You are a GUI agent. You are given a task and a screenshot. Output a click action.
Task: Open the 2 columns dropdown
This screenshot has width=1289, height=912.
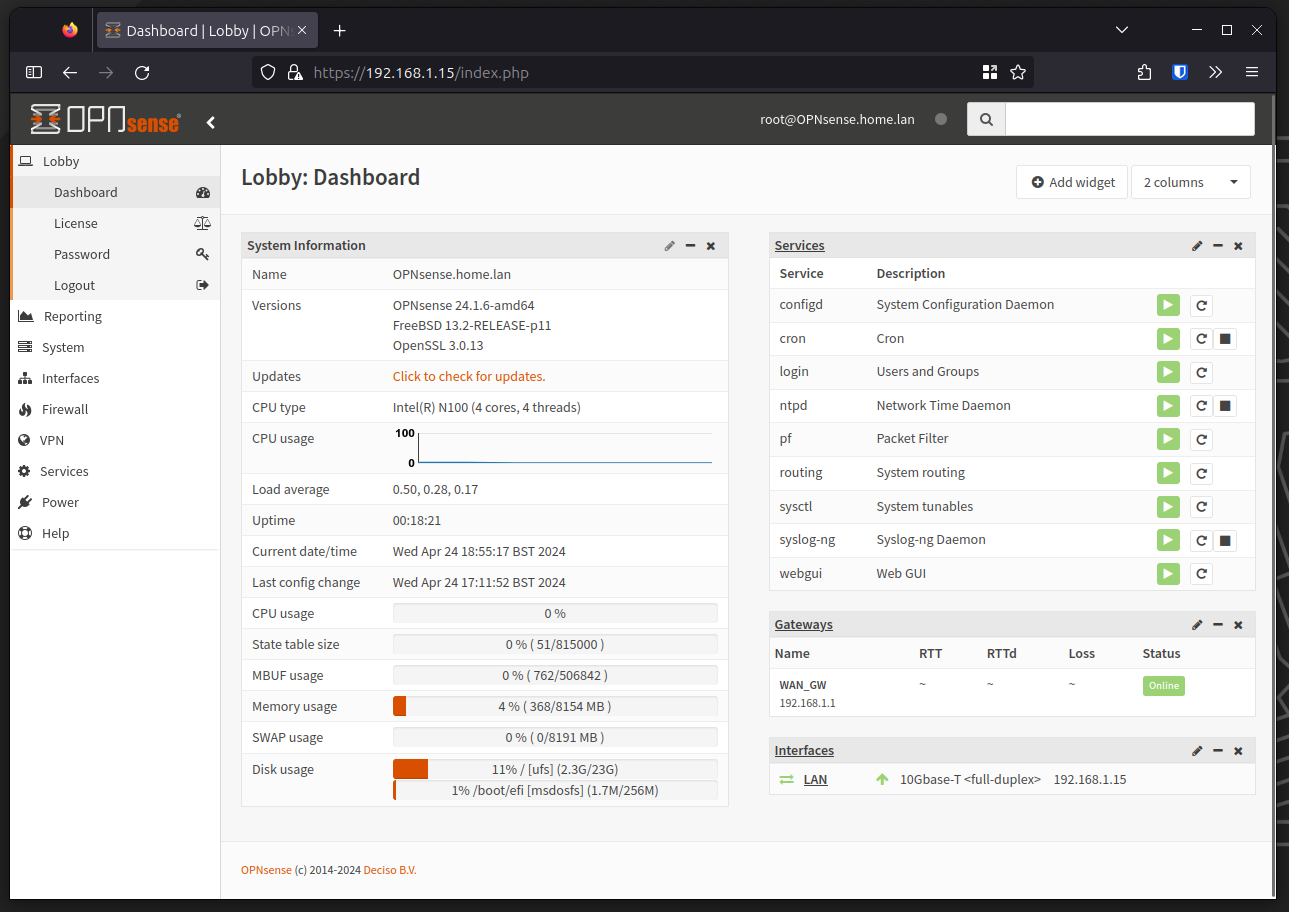click(x=1191, y=182)
